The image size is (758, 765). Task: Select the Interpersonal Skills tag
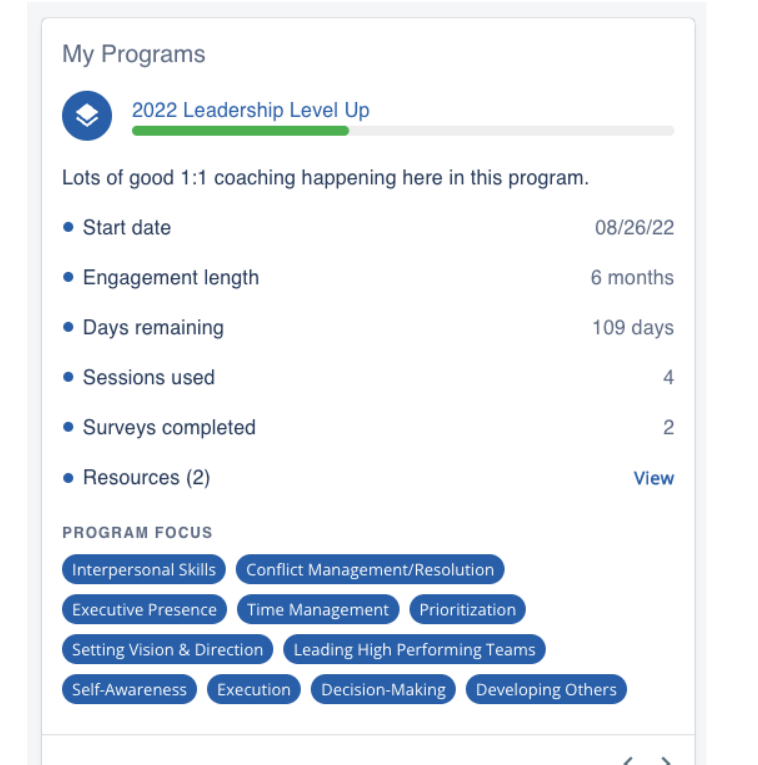coord(144,570)
